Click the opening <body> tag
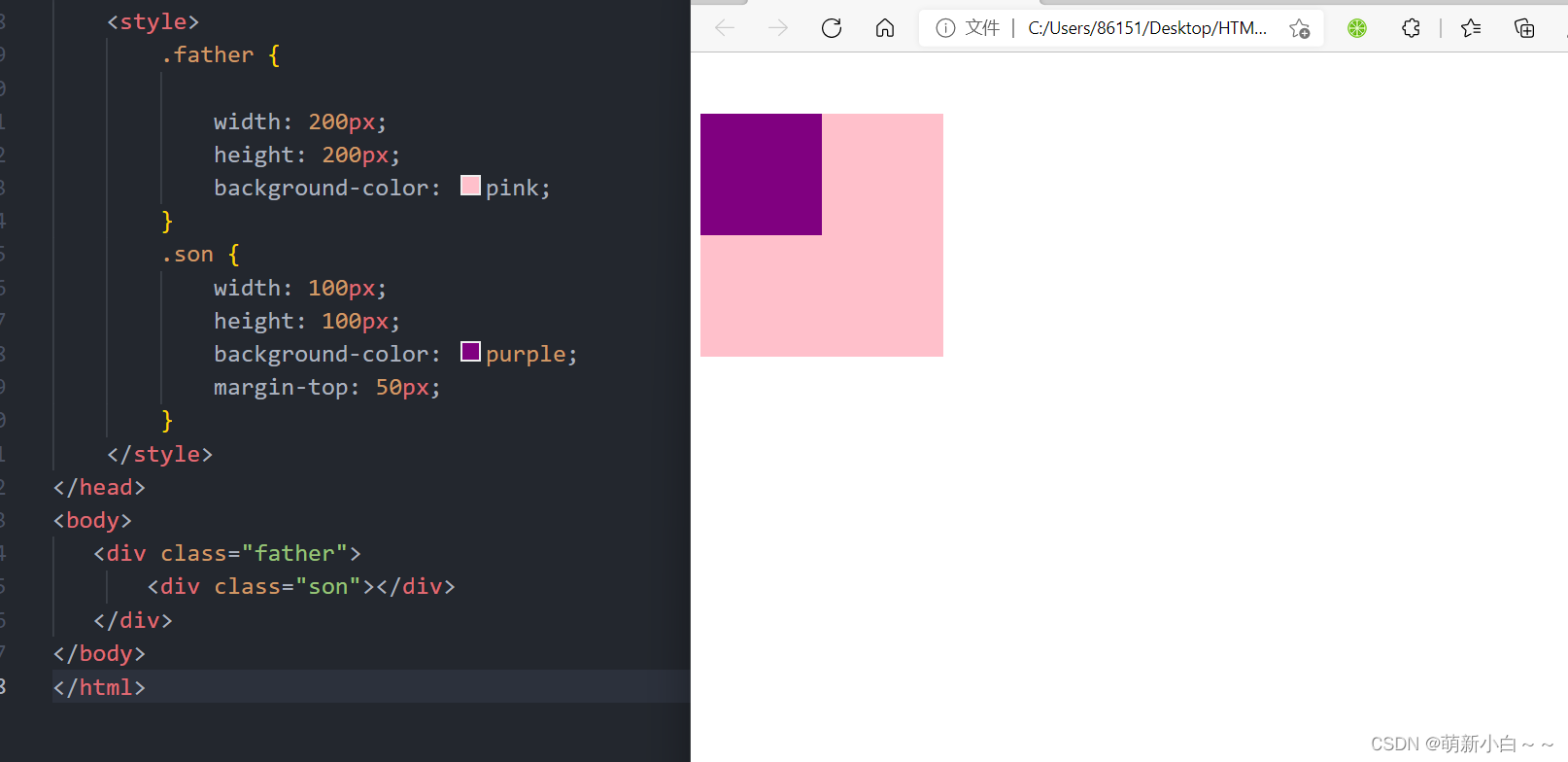 tap(92, 521)
